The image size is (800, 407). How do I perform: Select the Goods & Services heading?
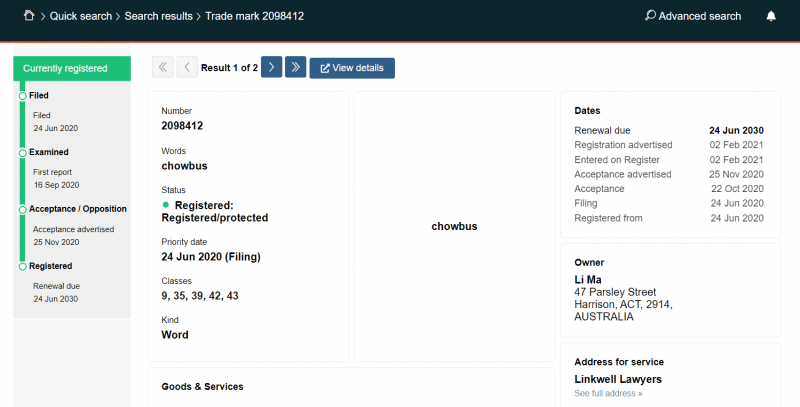point(202,387)
